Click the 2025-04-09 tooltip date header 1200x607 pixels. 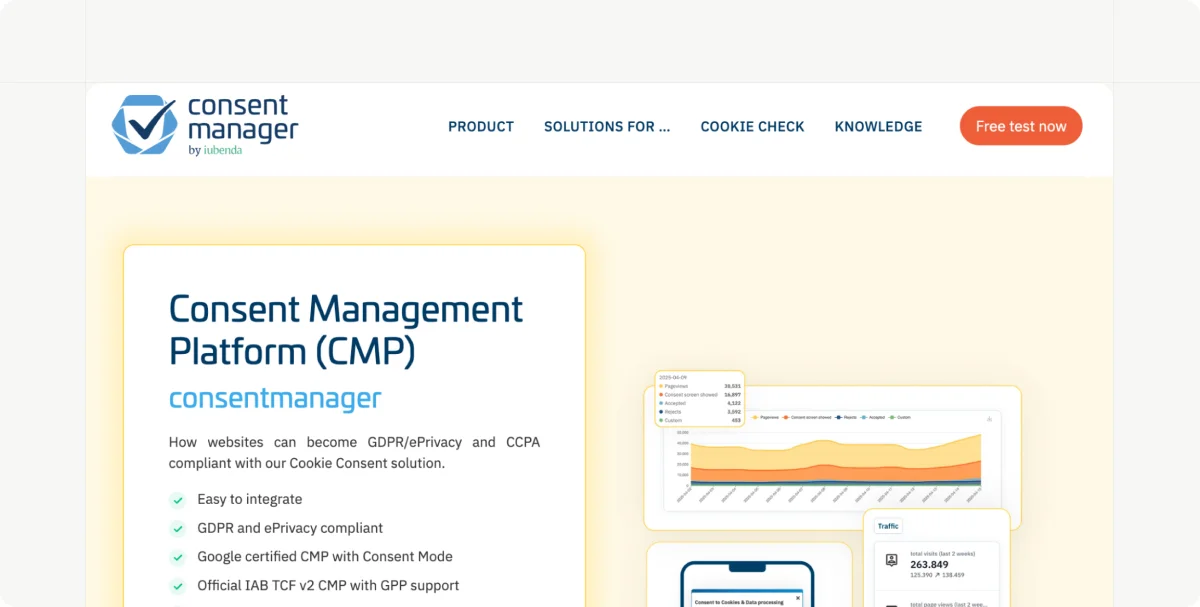(x=673, y=378)
